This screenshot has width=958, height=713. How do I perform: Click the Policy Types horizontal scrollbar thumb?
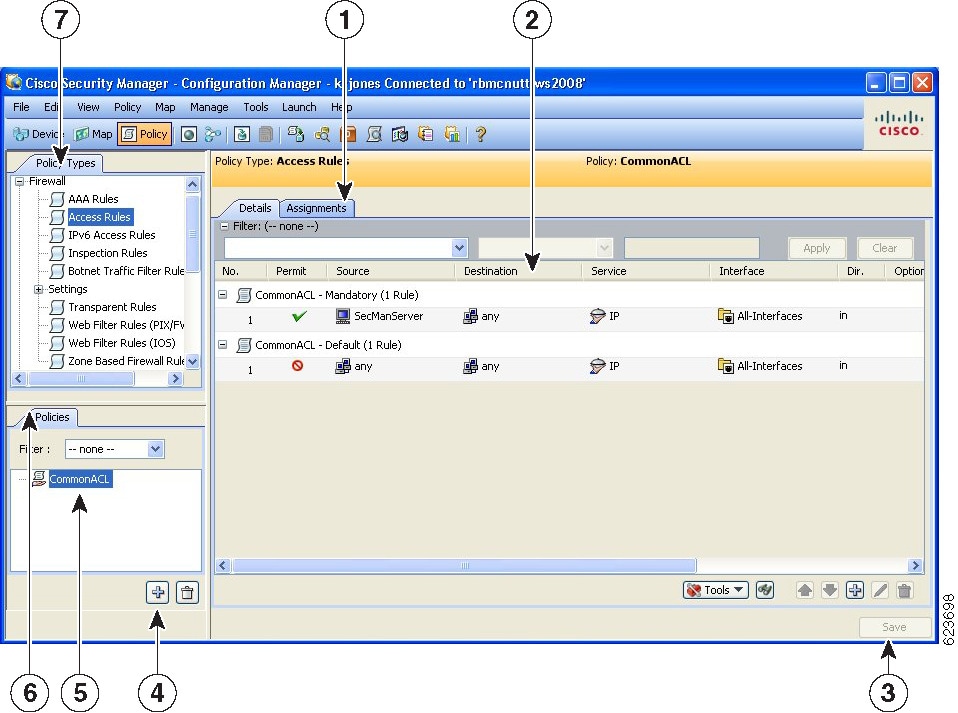coord(81,379)
